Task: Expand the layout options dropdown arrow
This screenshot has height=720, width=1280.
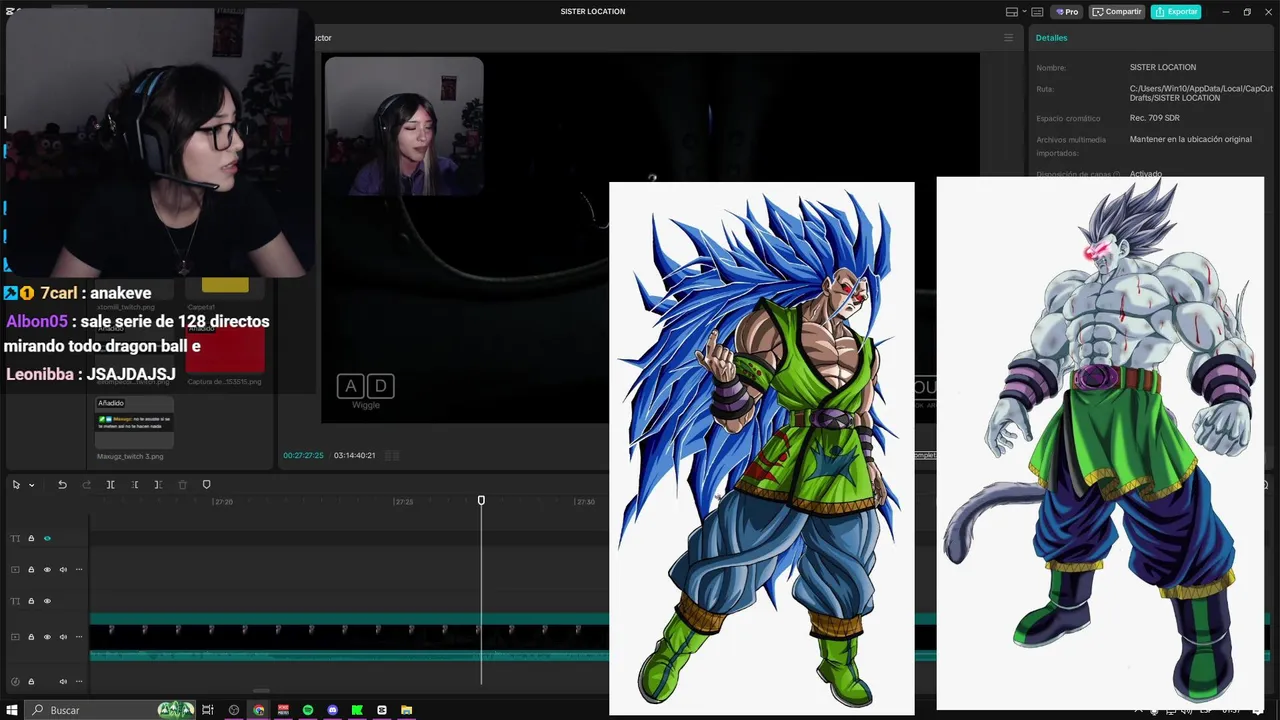Action: tap(1023, 12)
